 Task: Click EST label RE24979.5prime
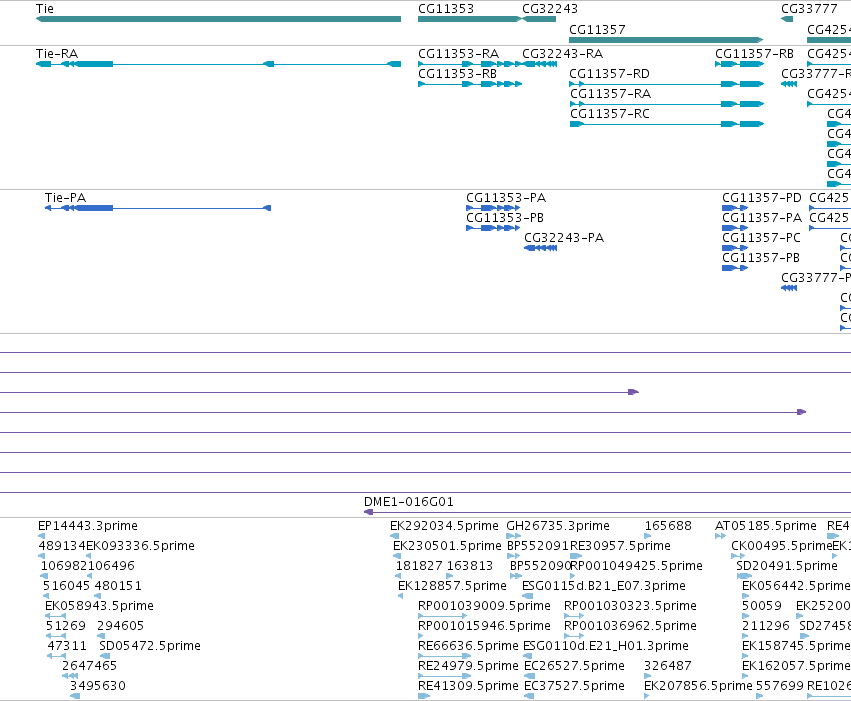468,666
